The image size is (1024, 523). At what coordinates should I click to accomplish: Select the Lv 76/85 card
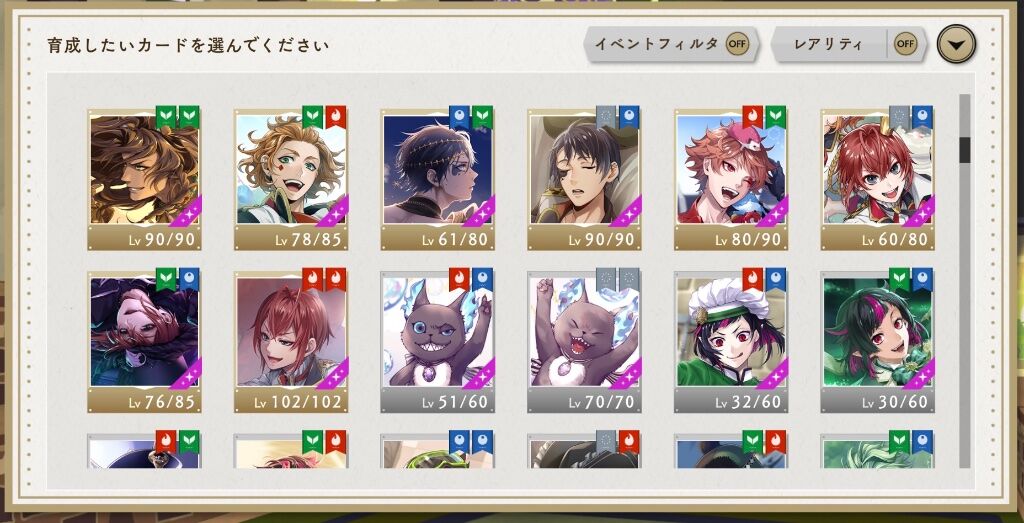pyautogui.click(x=144, y=341)
